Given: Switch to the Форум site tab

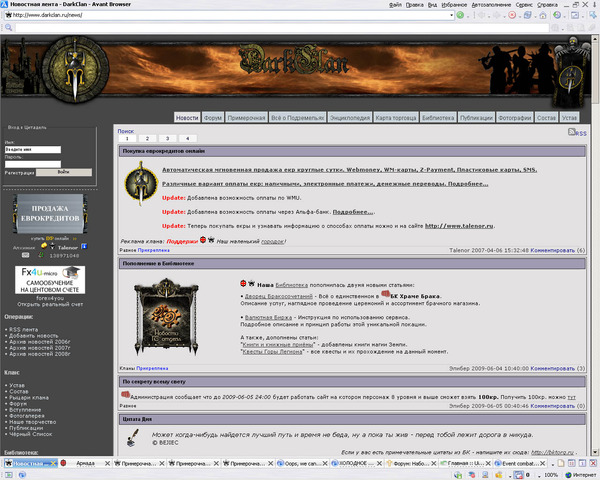Looking at the screenshot, I should 213,118.
